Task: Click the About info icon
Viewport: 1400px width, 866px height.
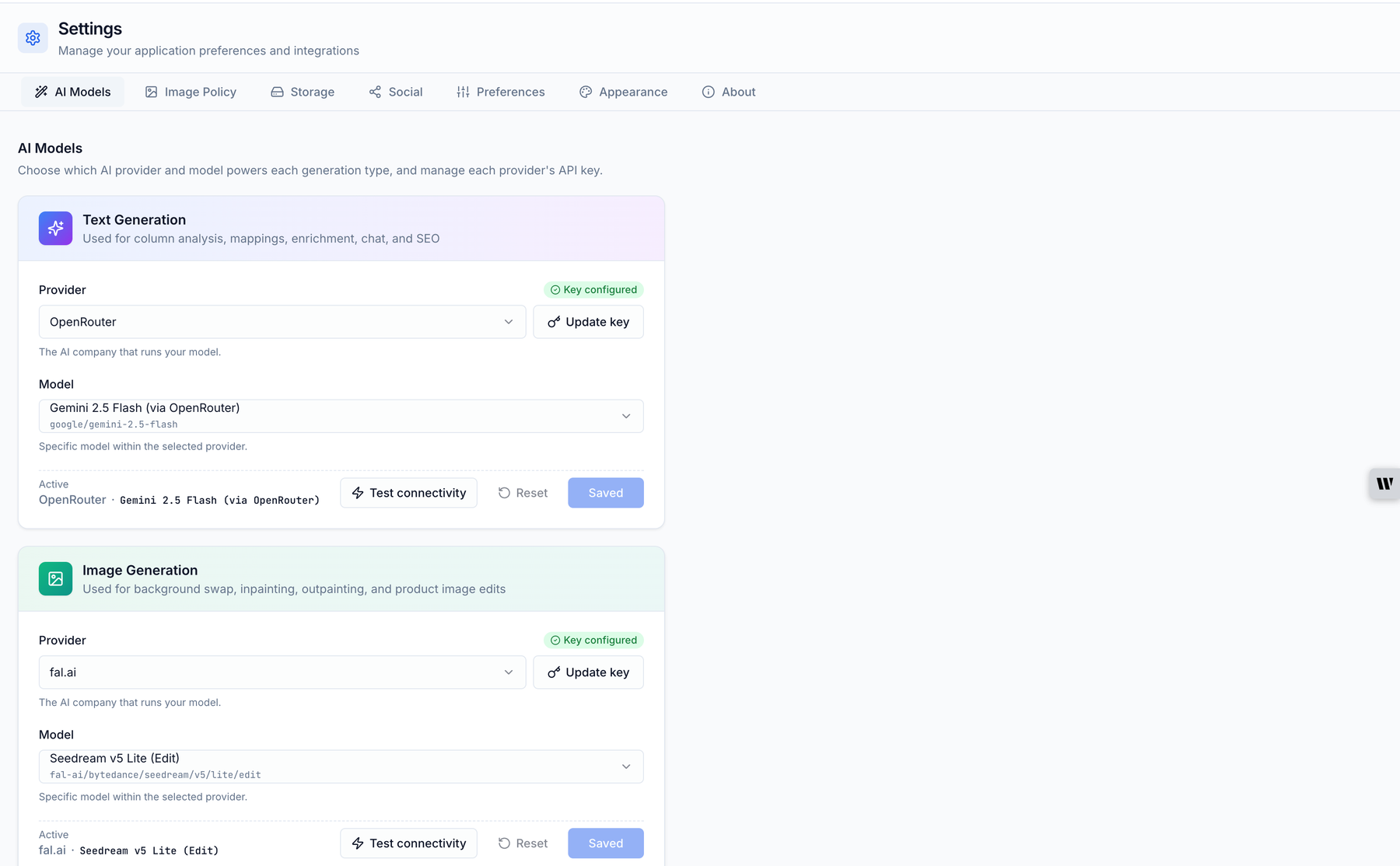Action: (x=709, y=92)
